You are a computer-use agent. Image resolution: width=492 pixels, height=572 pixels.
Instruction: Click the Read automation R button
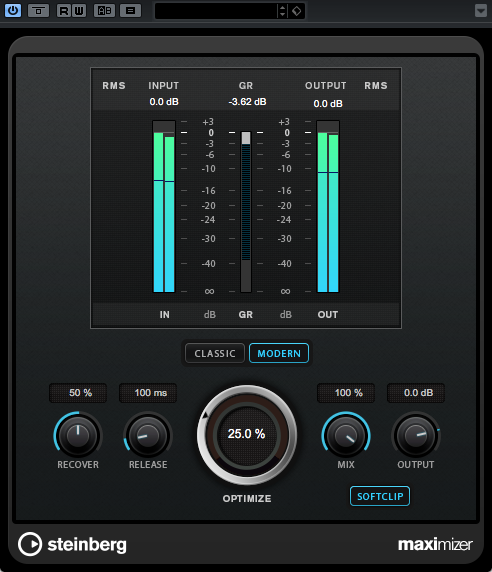[x=63, y=11]
